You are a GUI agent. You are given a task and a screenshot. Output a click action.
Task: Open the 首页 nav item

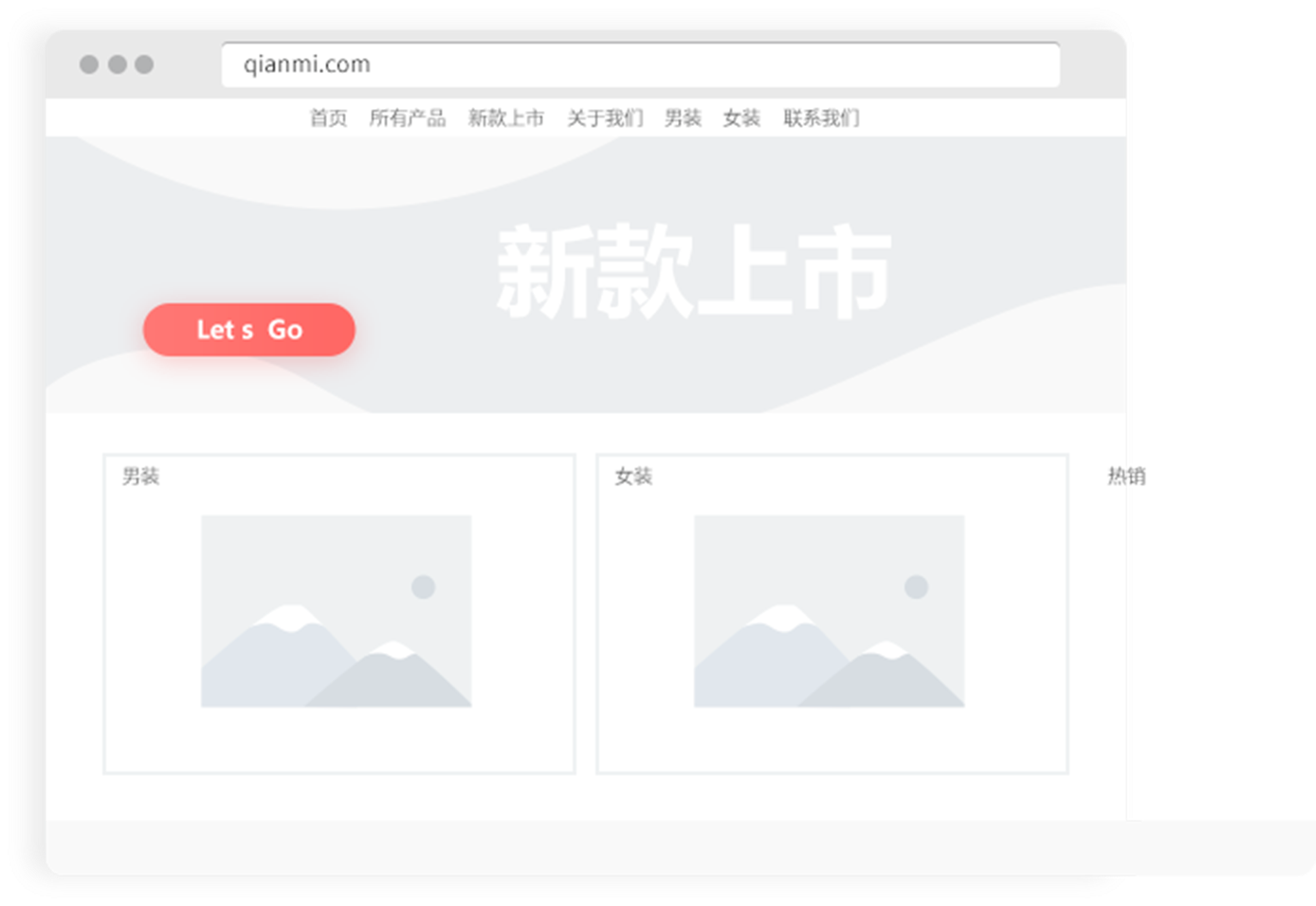(328, 118)
